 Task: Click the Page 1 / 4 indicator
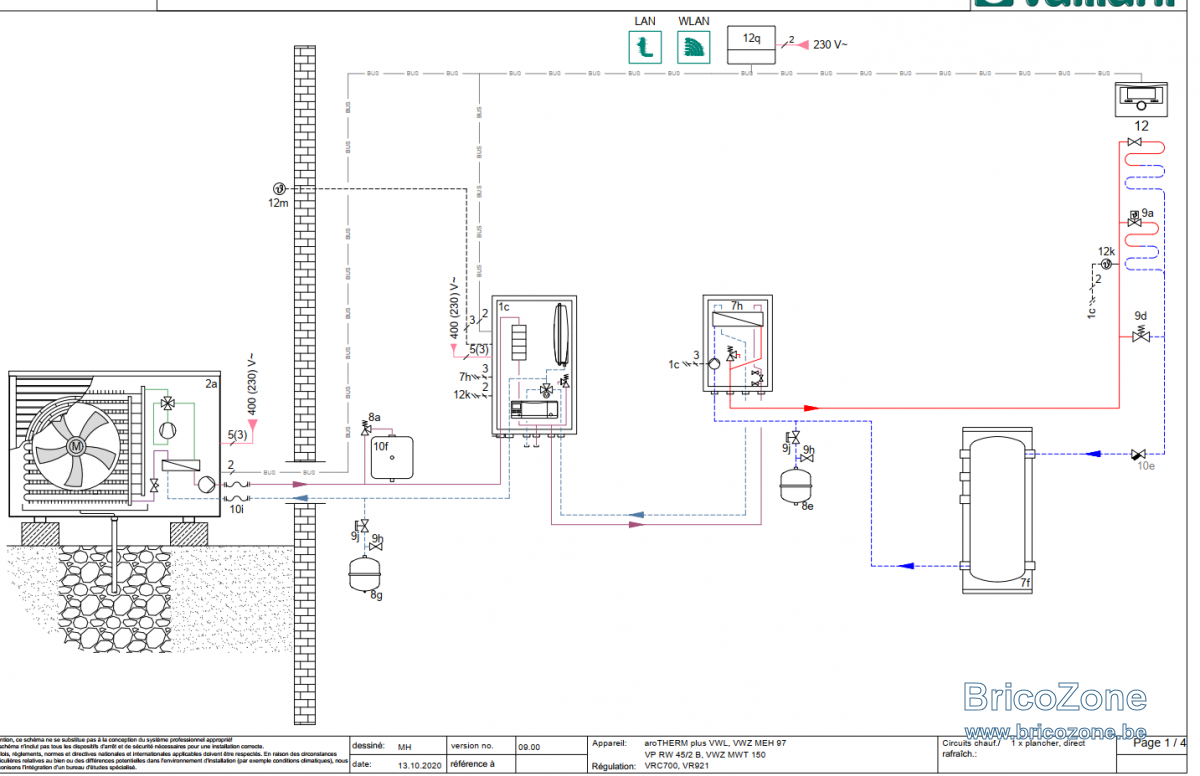pos(1160,743)
